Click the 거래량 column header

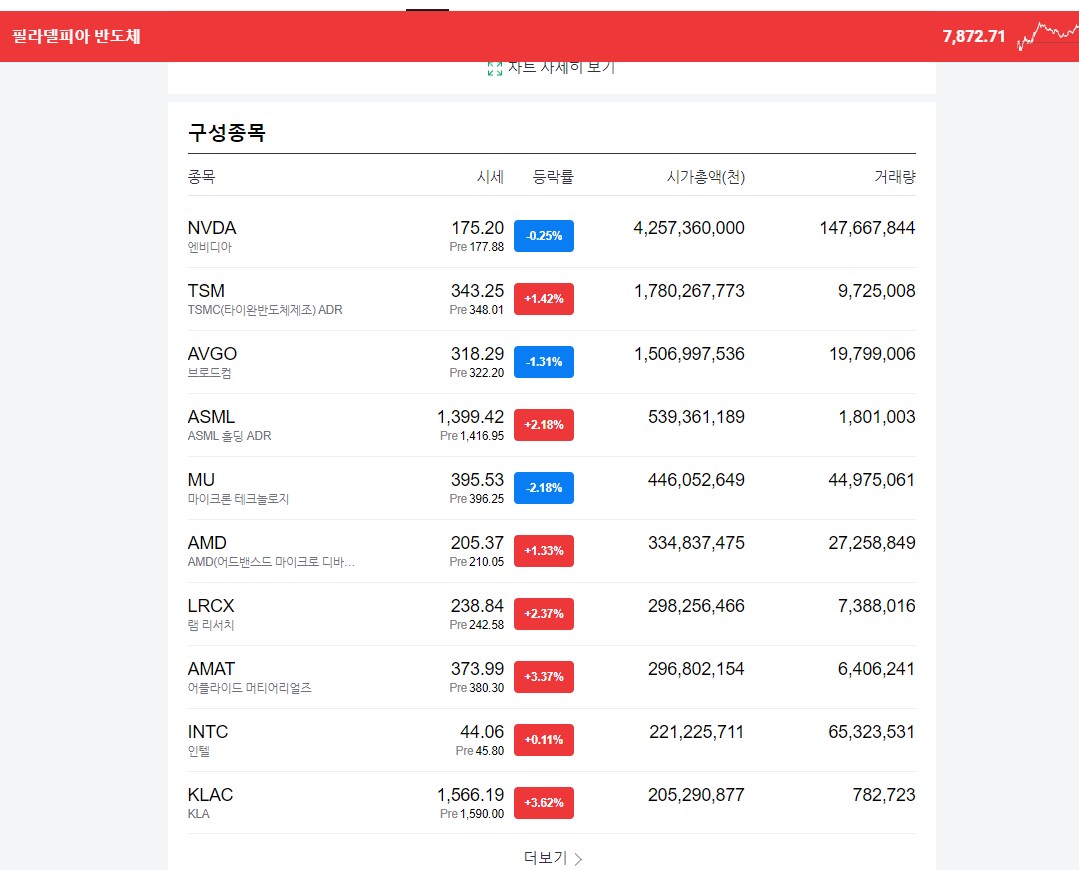[895, 177]
